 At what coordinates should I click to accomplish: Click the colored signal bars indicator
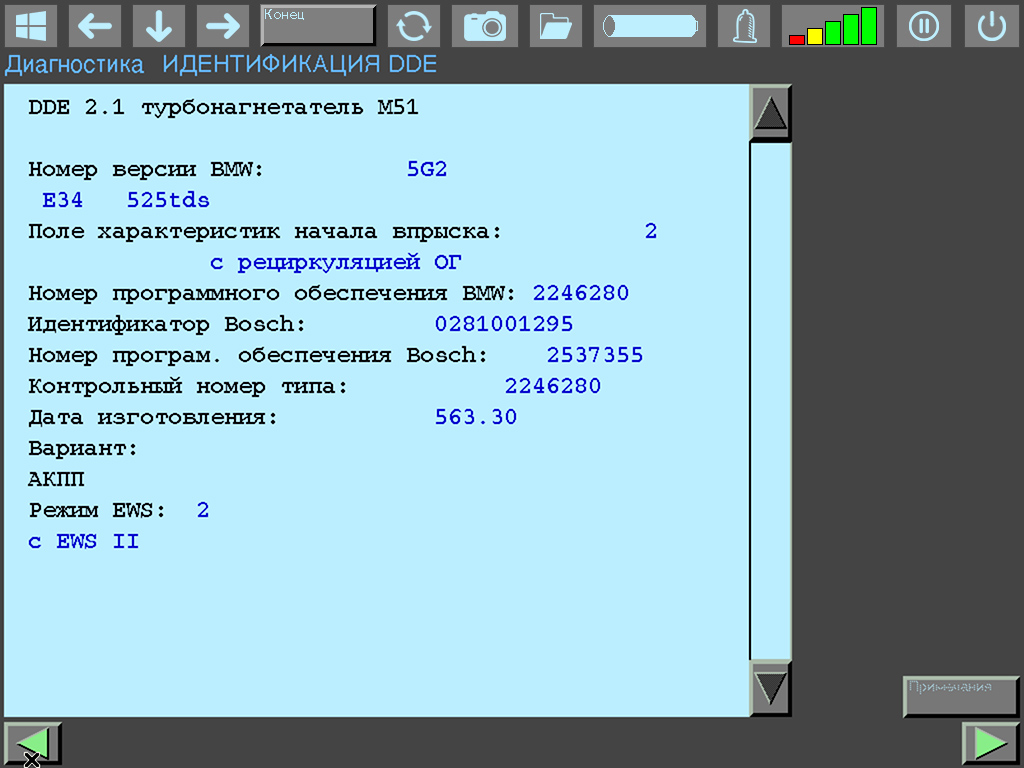pyautogui.click(x=833, y=26)
